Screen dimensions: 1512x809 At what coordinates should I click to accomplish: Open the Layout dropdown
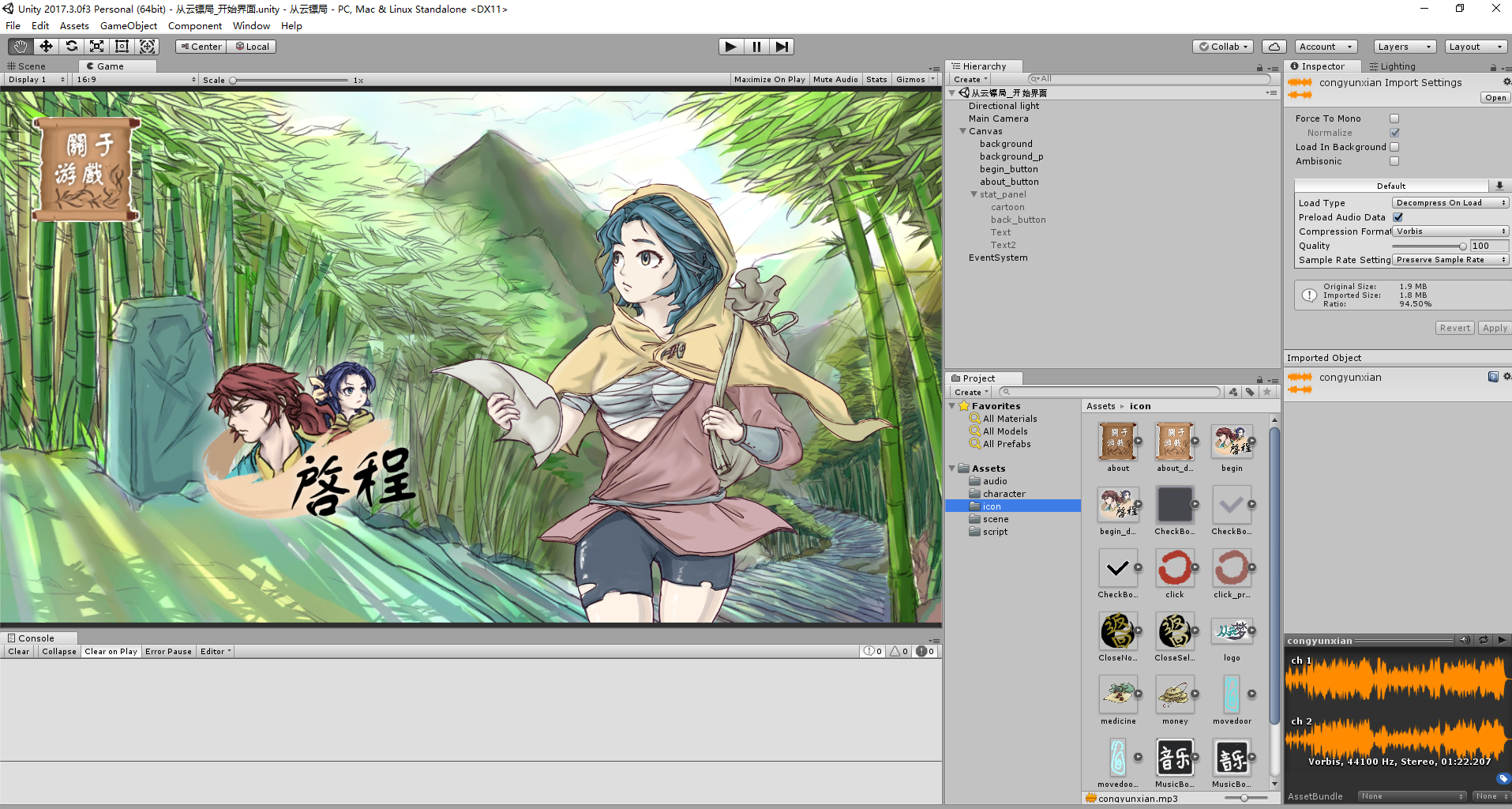point(1476,47)
